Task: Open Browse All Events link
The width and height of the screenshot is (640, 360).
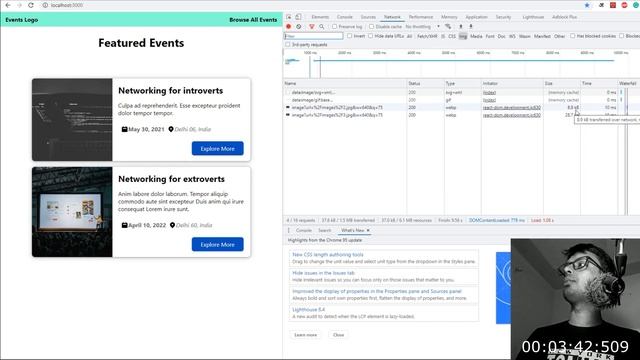Action: pos(253,20)
